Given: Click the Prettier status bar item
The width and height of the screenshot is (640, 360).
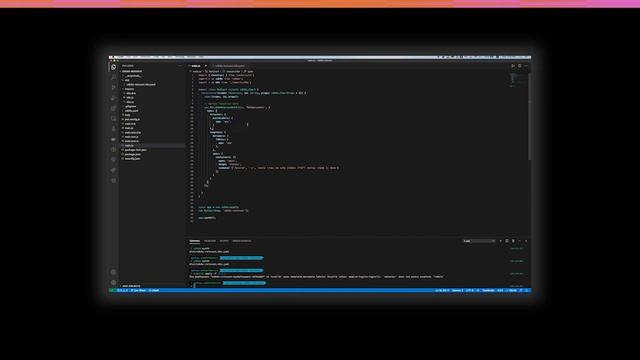Looking at the screenshot, I should click(x=512, y=290).
